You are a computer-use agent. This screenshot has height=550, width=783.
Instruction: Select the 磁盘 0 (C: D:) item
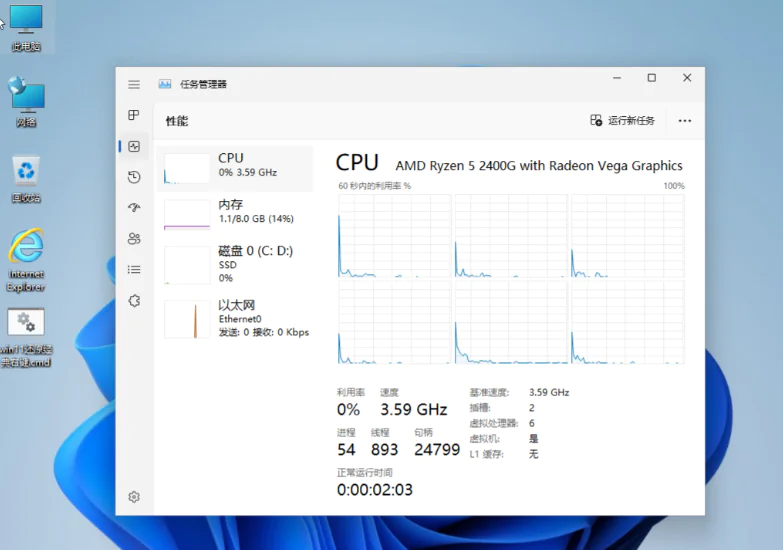click(x=235, y=263)
